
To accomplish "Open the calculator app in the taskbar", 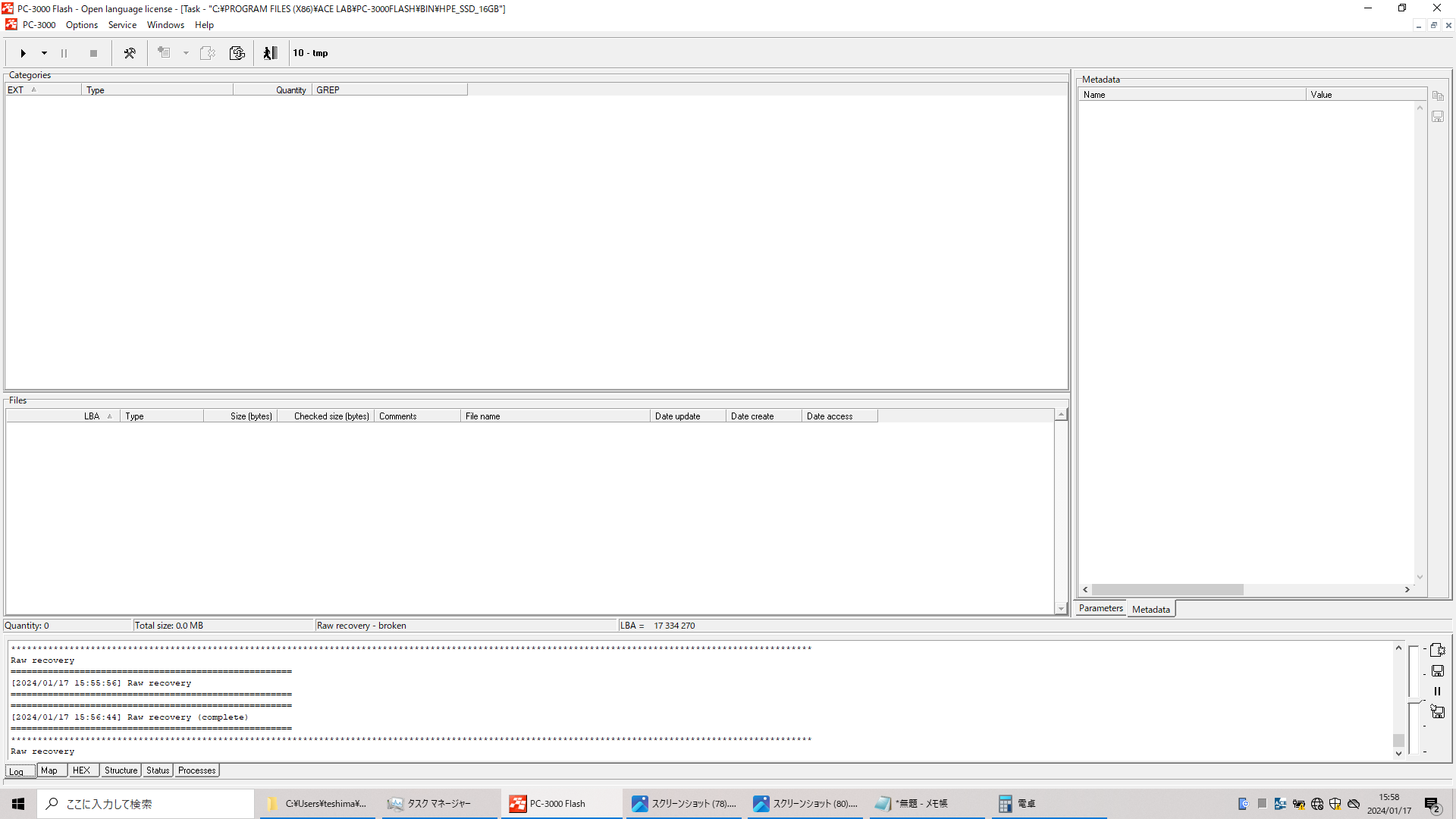I will tap(1016, 804).
